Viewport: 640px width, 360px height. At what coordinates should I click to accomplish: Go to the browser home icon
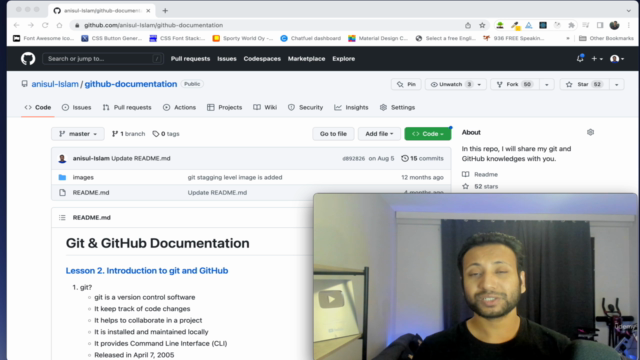(59, 25)
